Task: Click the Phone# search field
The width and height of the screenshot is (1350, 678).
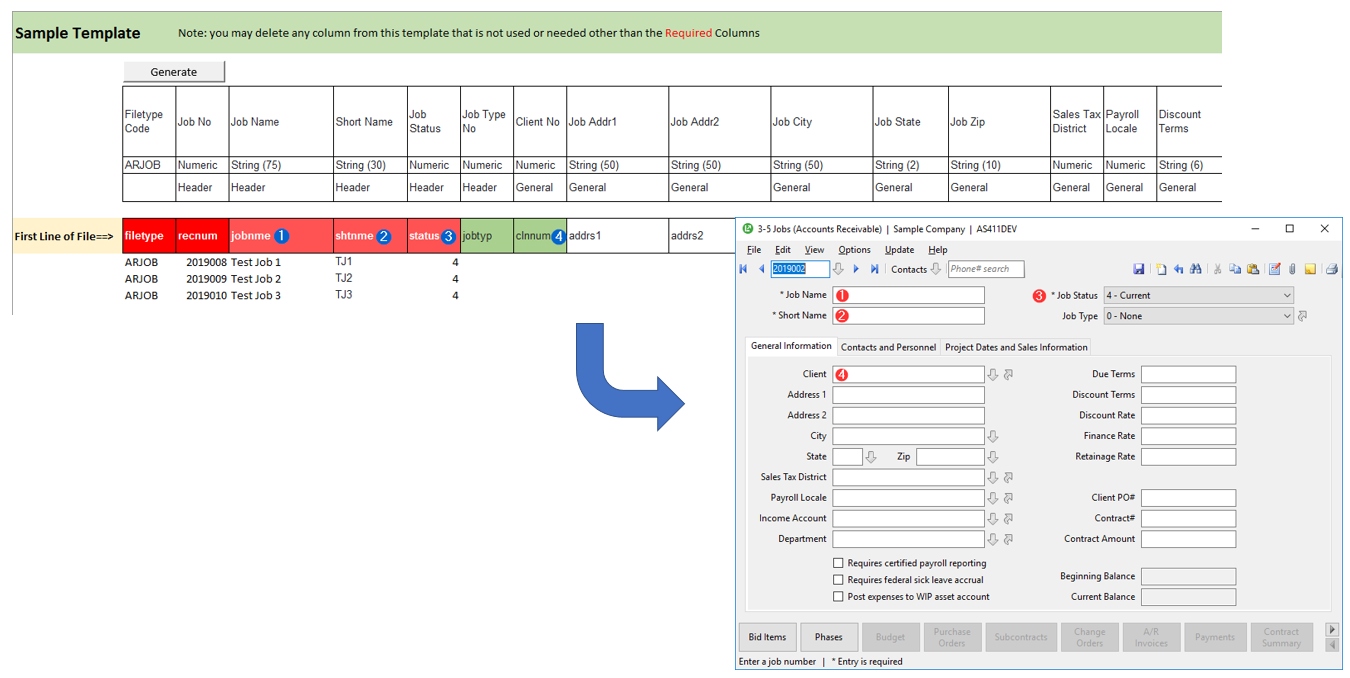Action: (x=986, y=269)
